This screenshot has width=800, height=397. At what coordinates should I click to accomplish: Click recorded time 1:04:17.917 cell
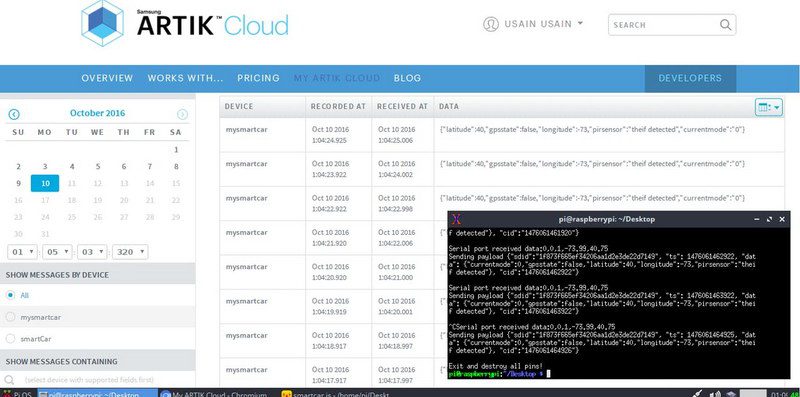[330, 381]
